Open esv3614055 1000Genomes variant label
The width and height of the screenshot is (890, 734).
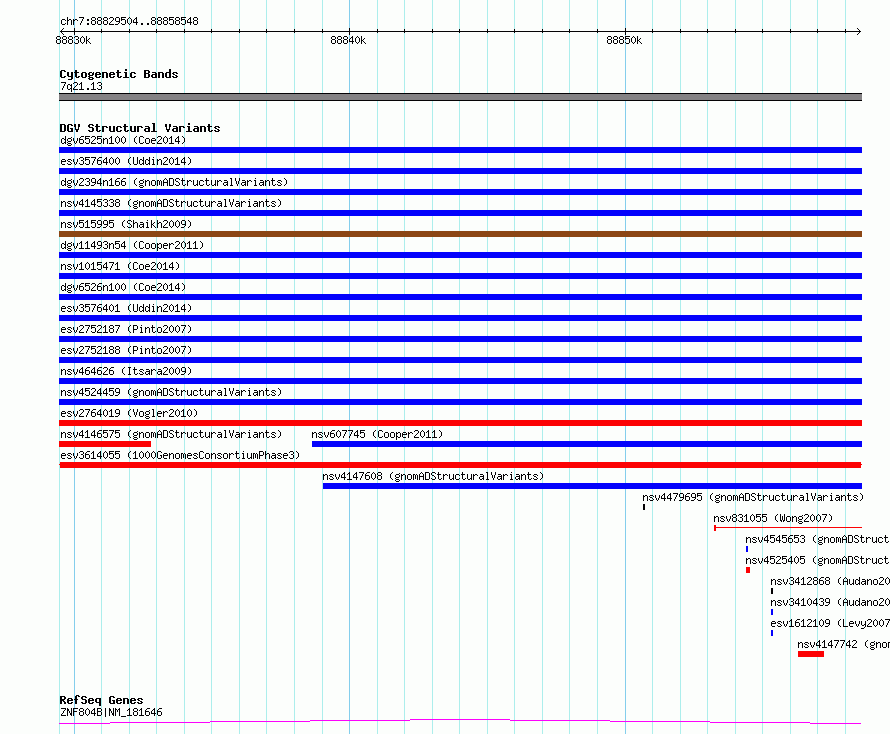tap(180, 455)
